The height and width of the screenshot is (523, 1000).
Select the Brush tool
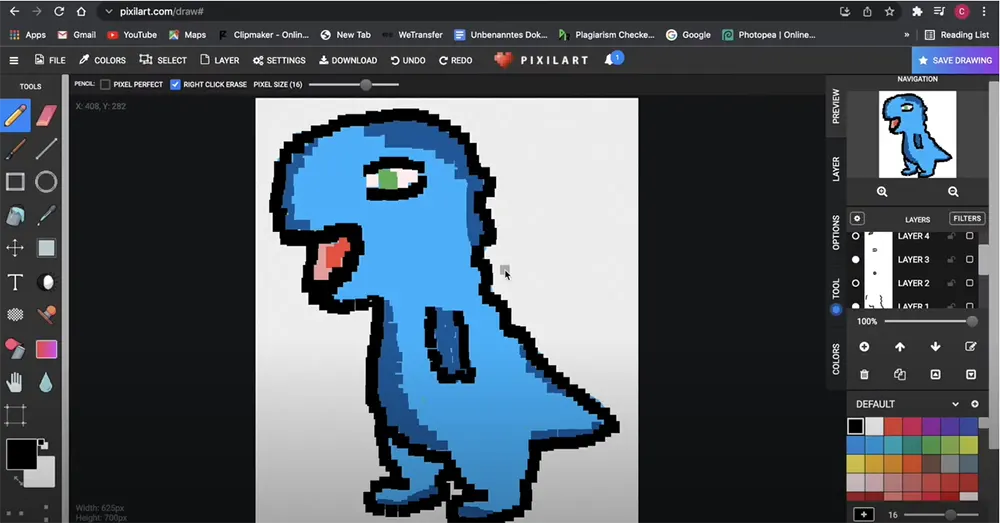(15, 149)
